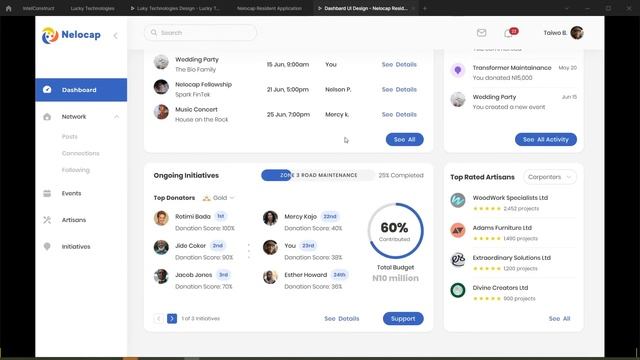Viewport: 640px width, 360px height.
Task: Click the 60% Contributed progress ring
Action: tap(395, 231)
